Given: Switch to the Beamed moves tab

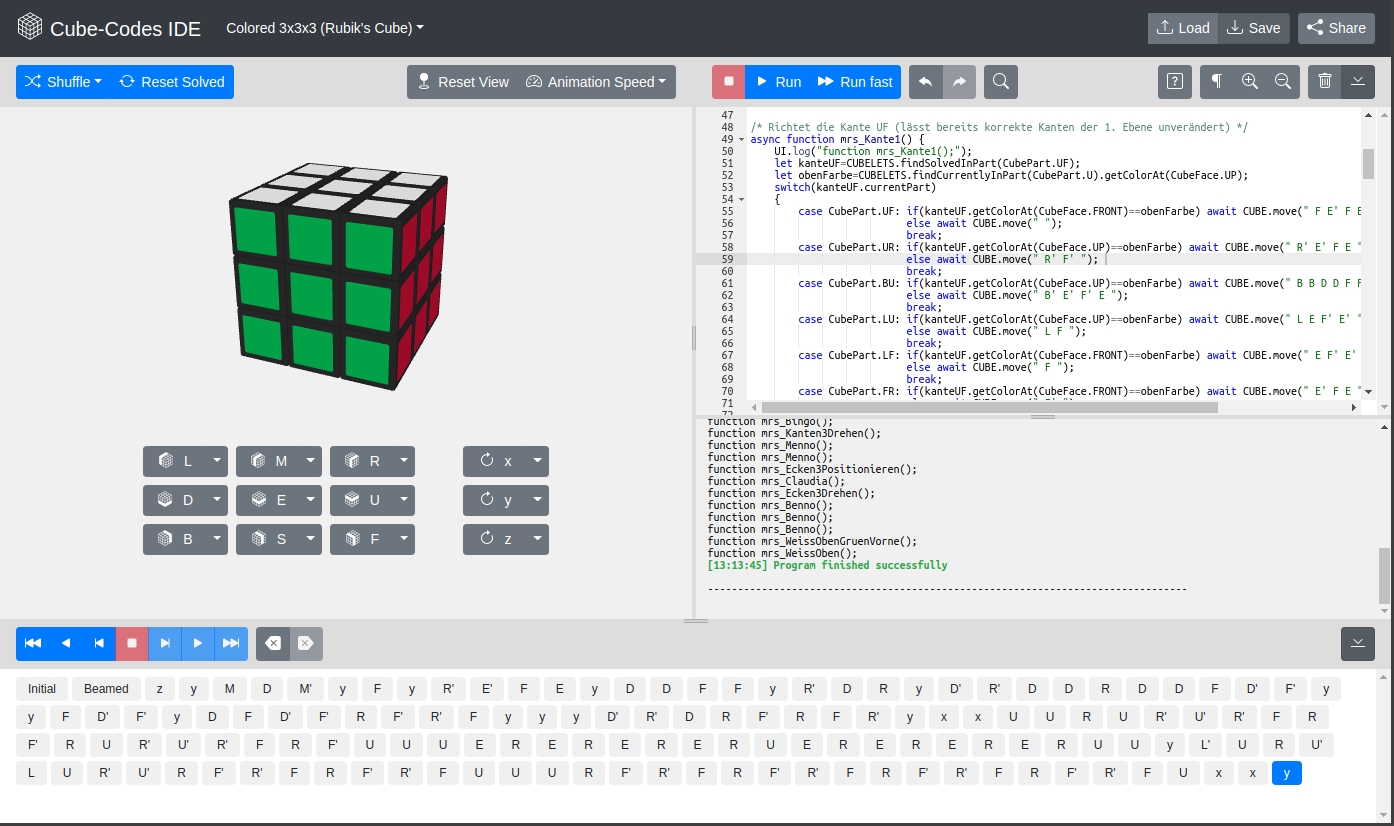Looking at the screenshot, I should pyautogui.click(x=105, y=688).
